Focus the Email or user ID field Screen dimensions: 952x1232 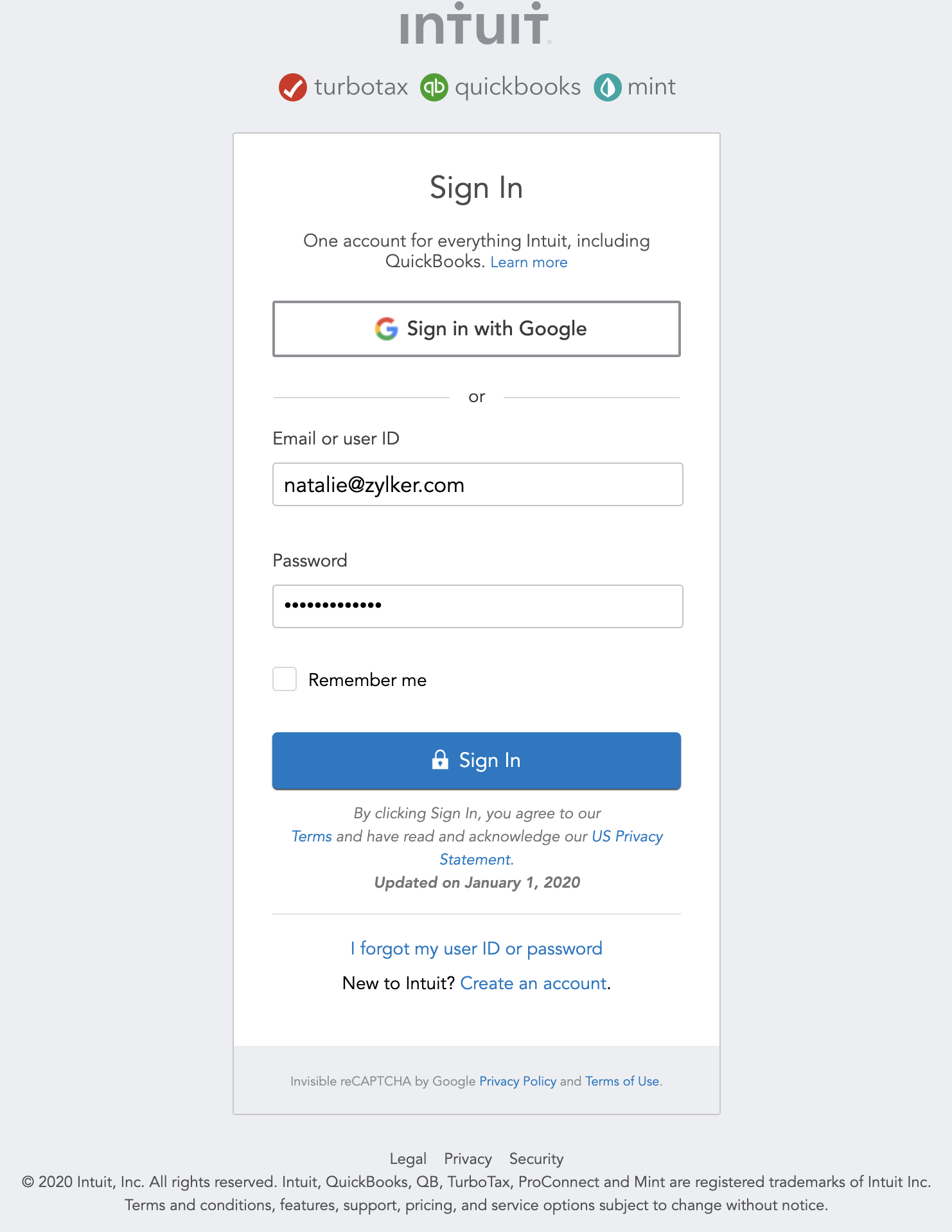[x=477, y=484]
